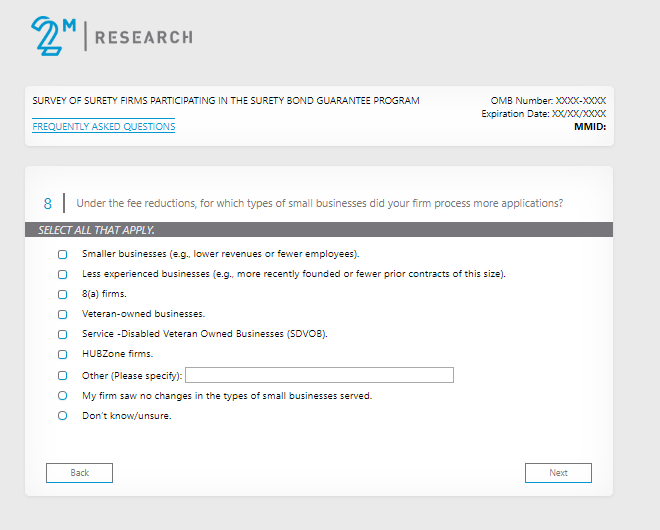Click the Smaller businesses option label
This screenshot has height=530, width=660.
(220, 254)
